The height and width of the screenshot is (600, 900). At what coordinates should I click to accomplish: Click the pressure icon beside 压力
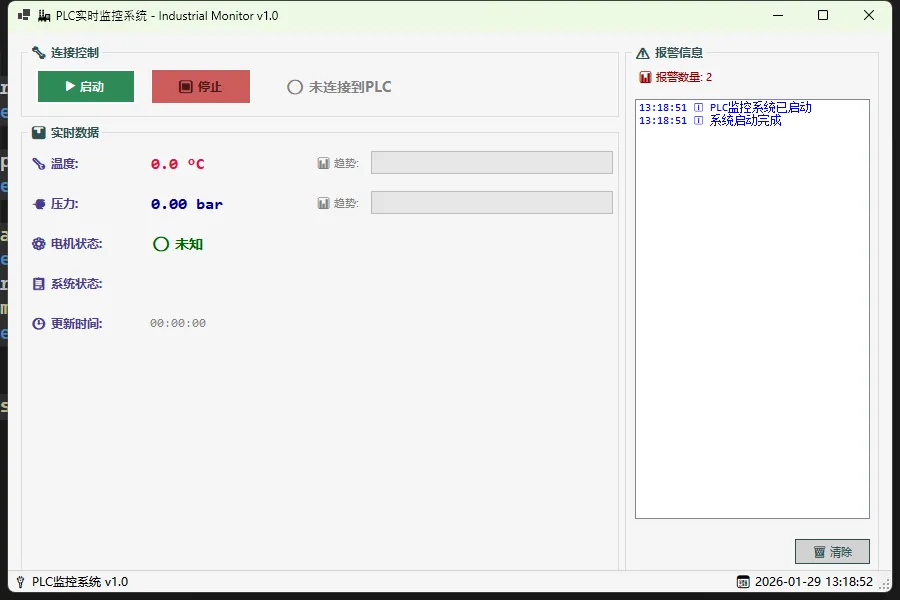38,204
